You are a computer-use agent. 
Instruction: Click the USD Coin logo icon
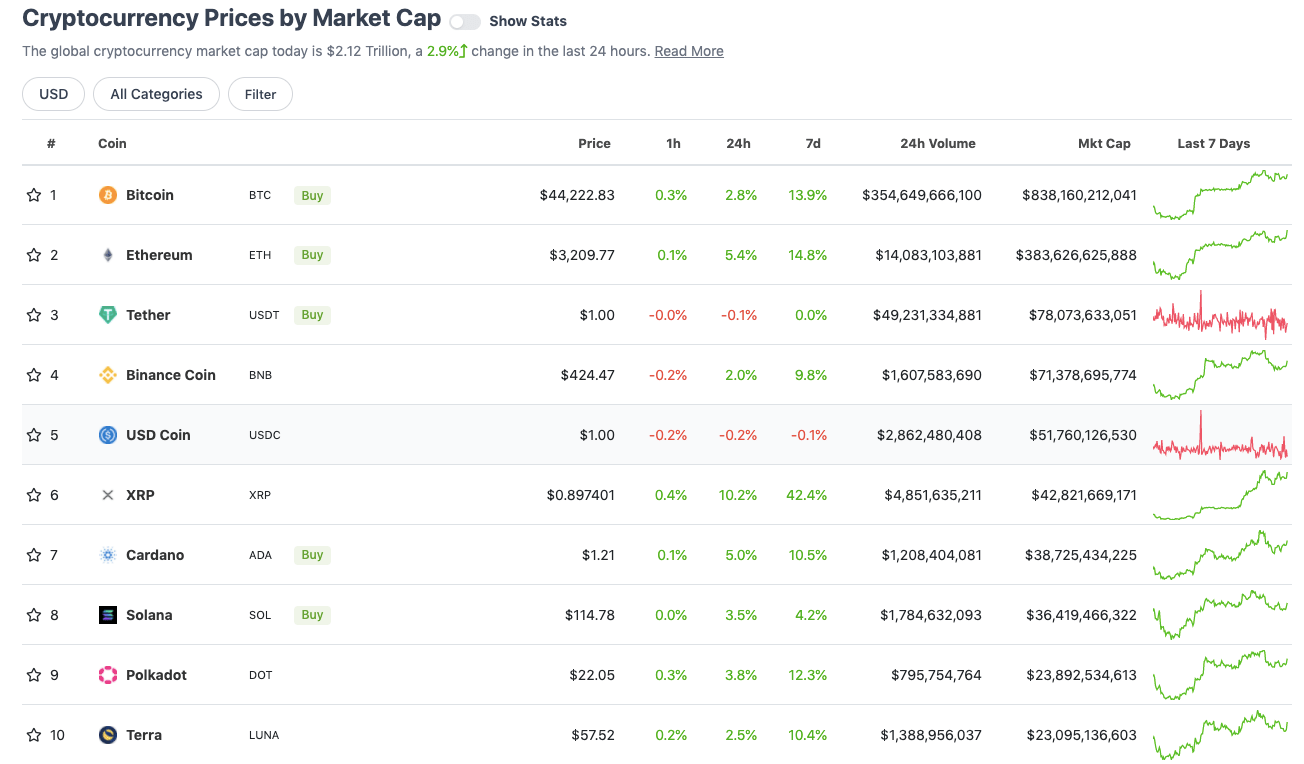pos(108,435)
